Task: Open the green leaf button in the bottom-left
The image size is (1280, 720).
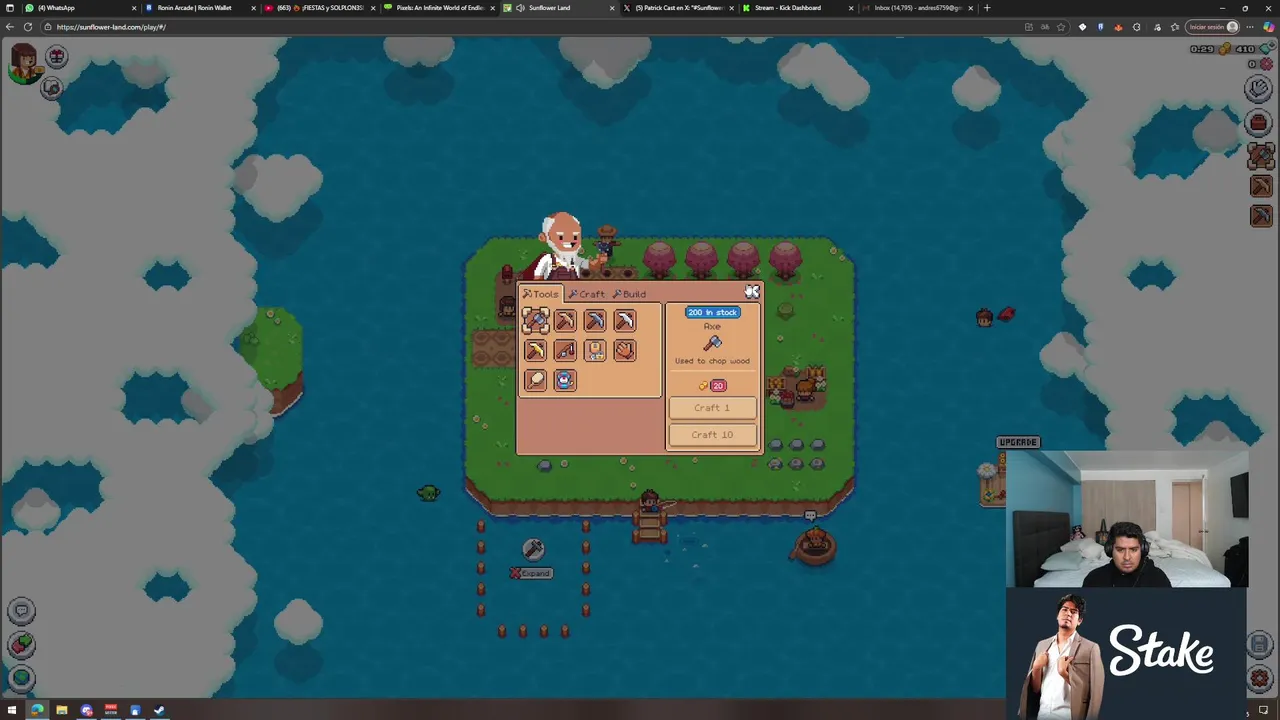Action: [22, 645]
